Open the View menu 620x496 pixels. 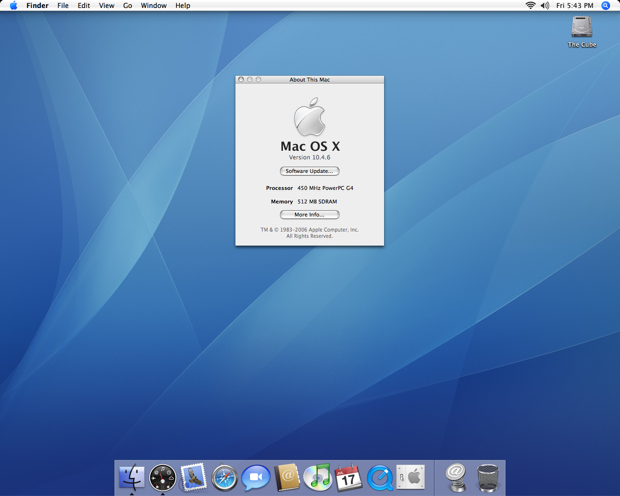click(106, 6)
